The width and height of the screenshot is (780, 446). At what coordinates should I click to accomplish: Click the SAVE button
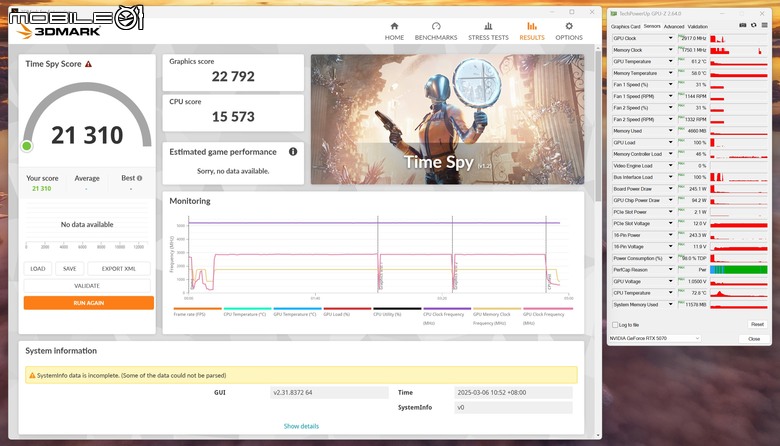(x=70, y=268)
